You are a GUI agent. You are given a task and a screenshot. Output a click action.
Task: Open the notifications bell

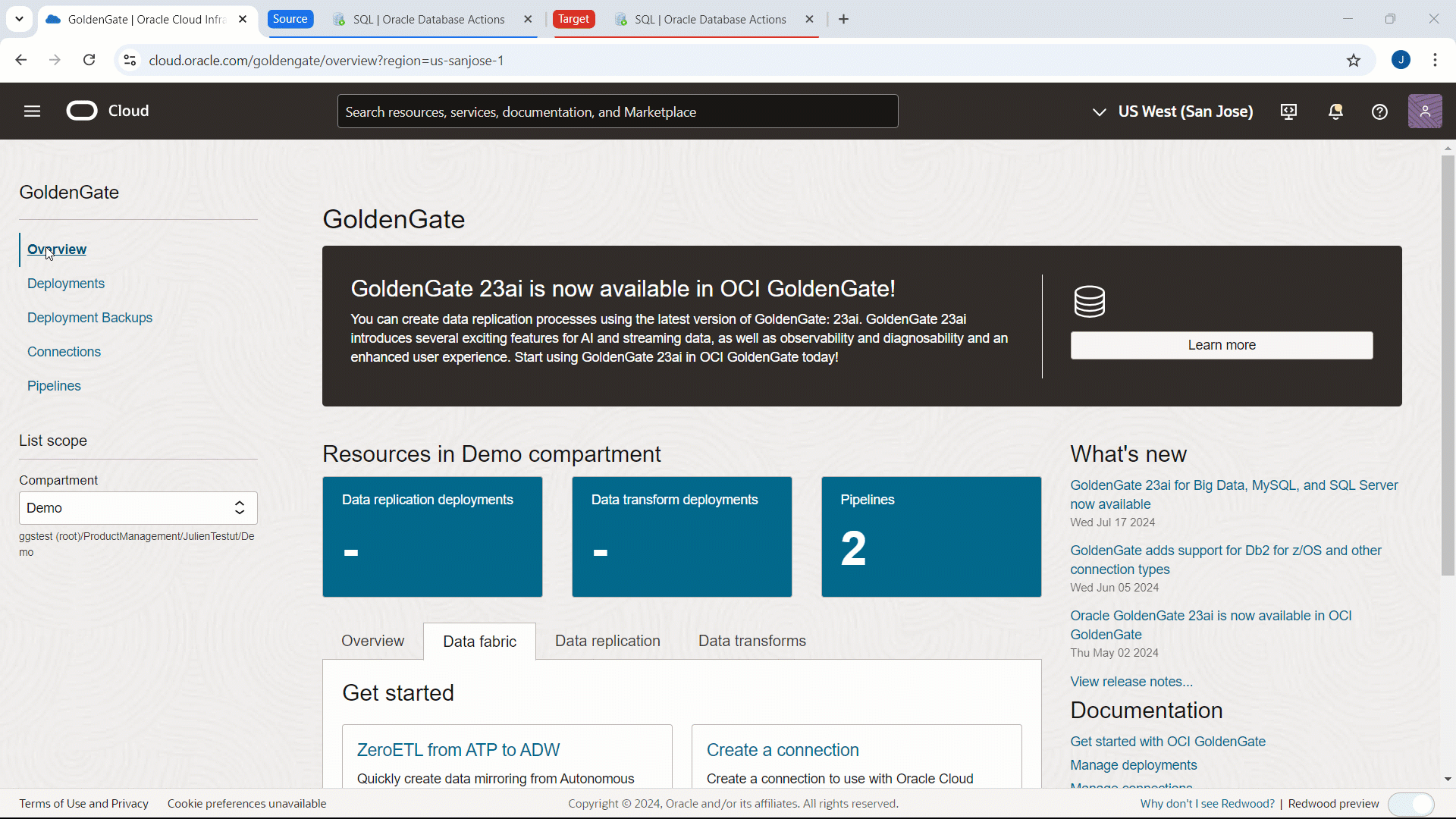point(1335,111)
